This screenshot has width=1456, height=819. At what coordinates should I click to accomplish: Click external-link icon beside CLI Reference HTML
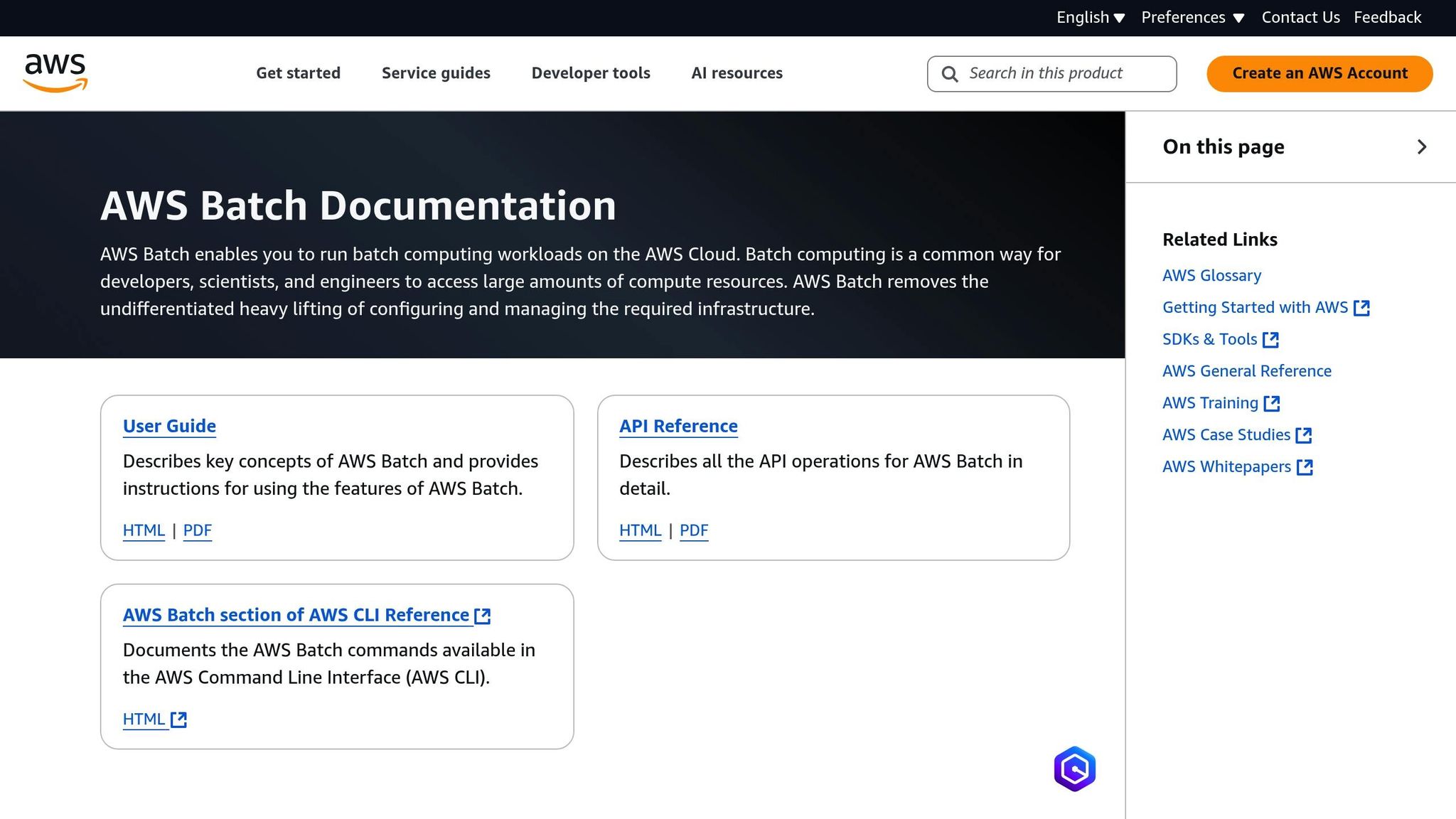coord(179,719)
